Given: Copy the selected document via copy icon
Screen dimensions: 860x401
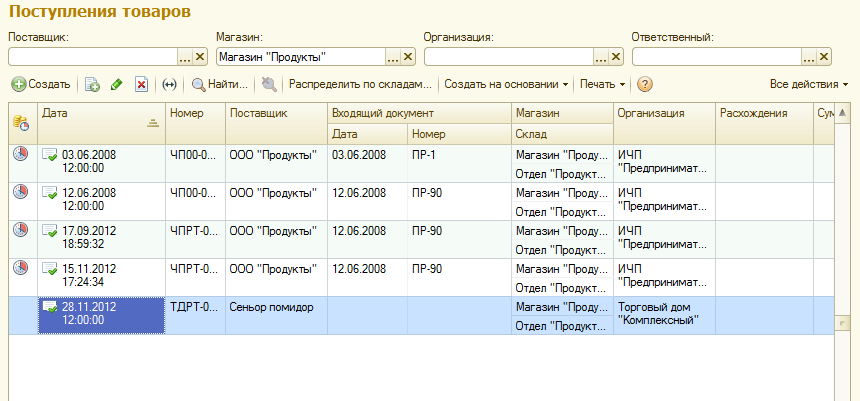Looking at the screenshot, I should [92, 84].
